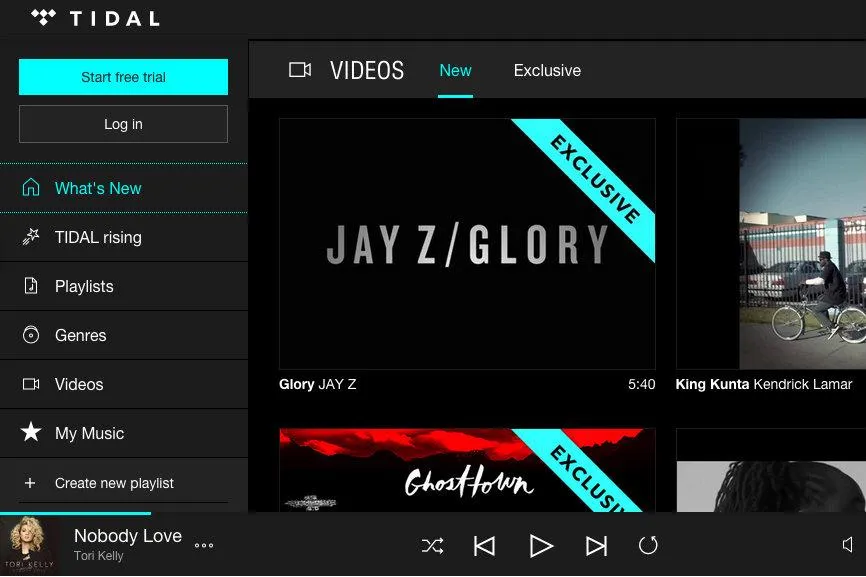
Task: Switch to the Exclusive videos tab
Action: [x=547, y=71]
